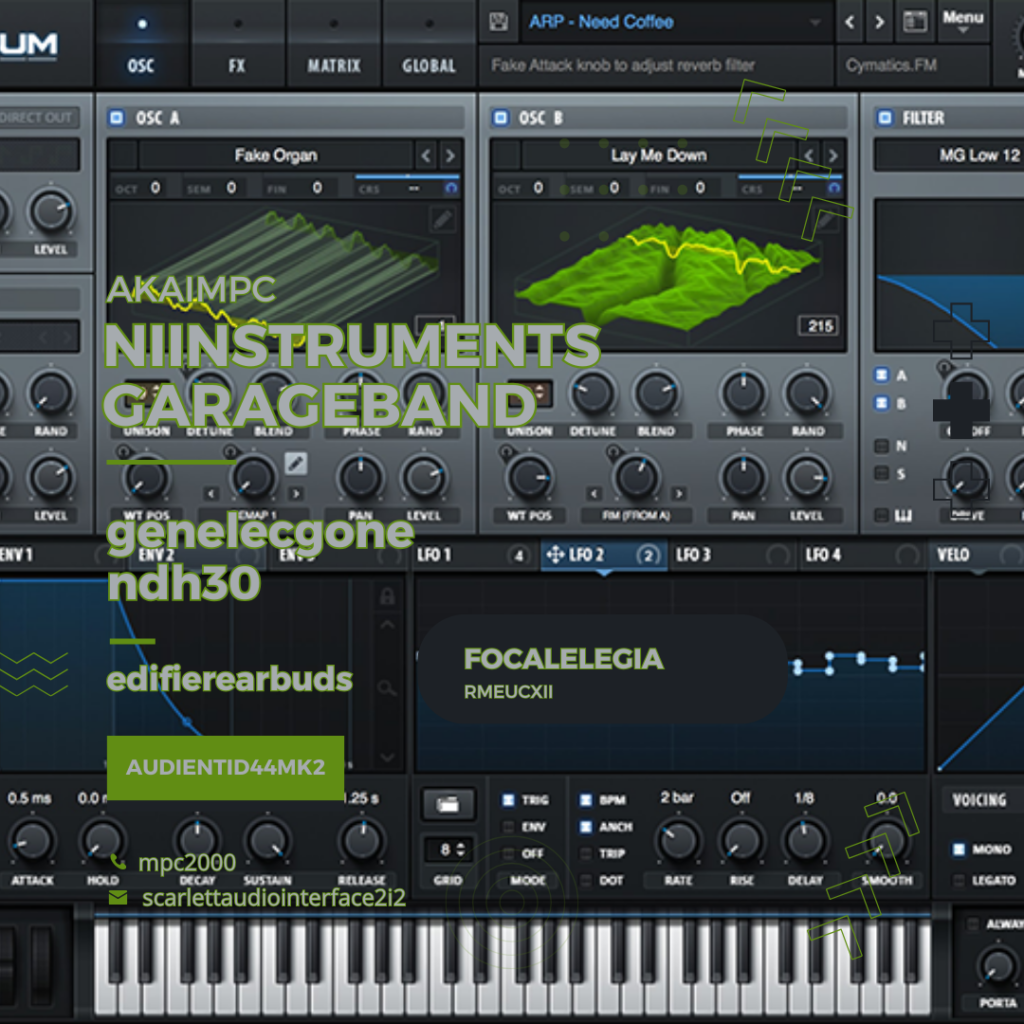Open the GLOBAL tab
1024x1024 pixels.
429,44
